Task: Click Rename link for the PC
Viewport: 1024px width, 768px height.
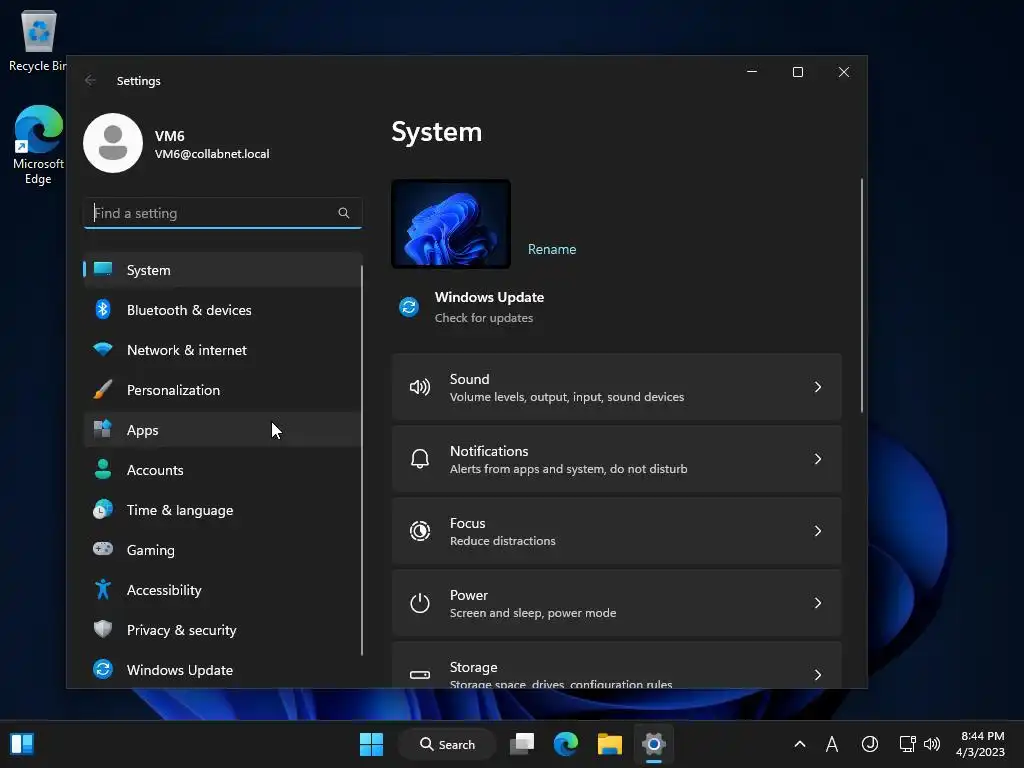Action: pos(552,249)
